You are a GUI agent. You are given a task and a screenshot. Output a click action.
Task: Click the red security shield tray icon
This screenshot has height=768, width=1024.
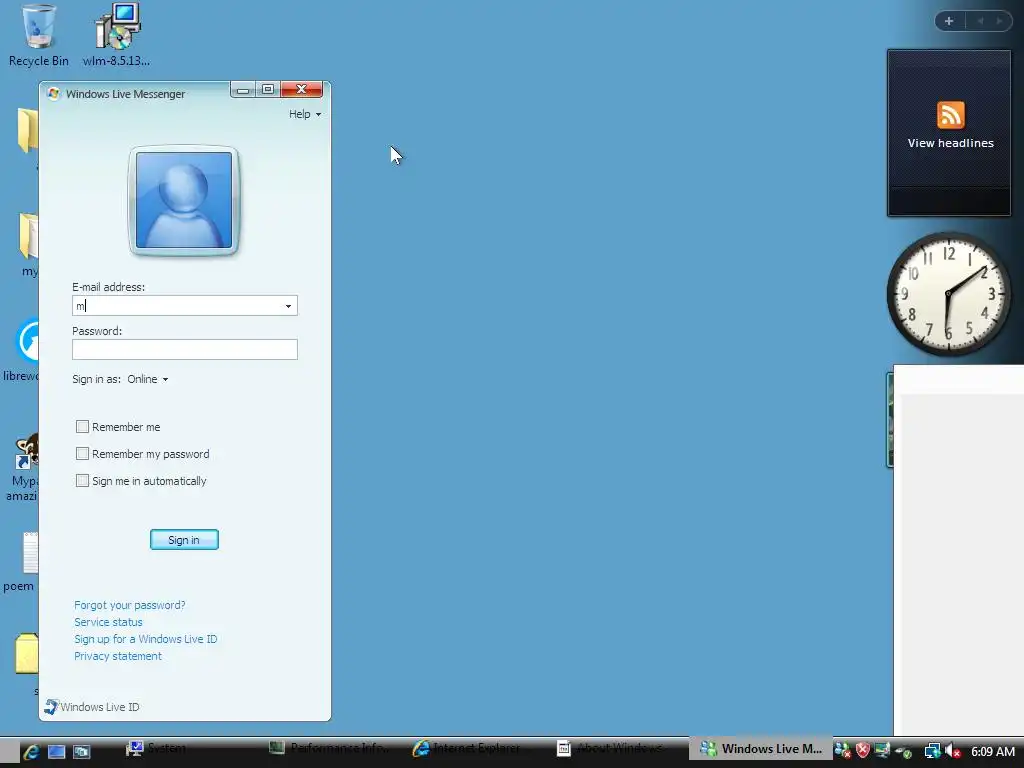click(863, 751)
